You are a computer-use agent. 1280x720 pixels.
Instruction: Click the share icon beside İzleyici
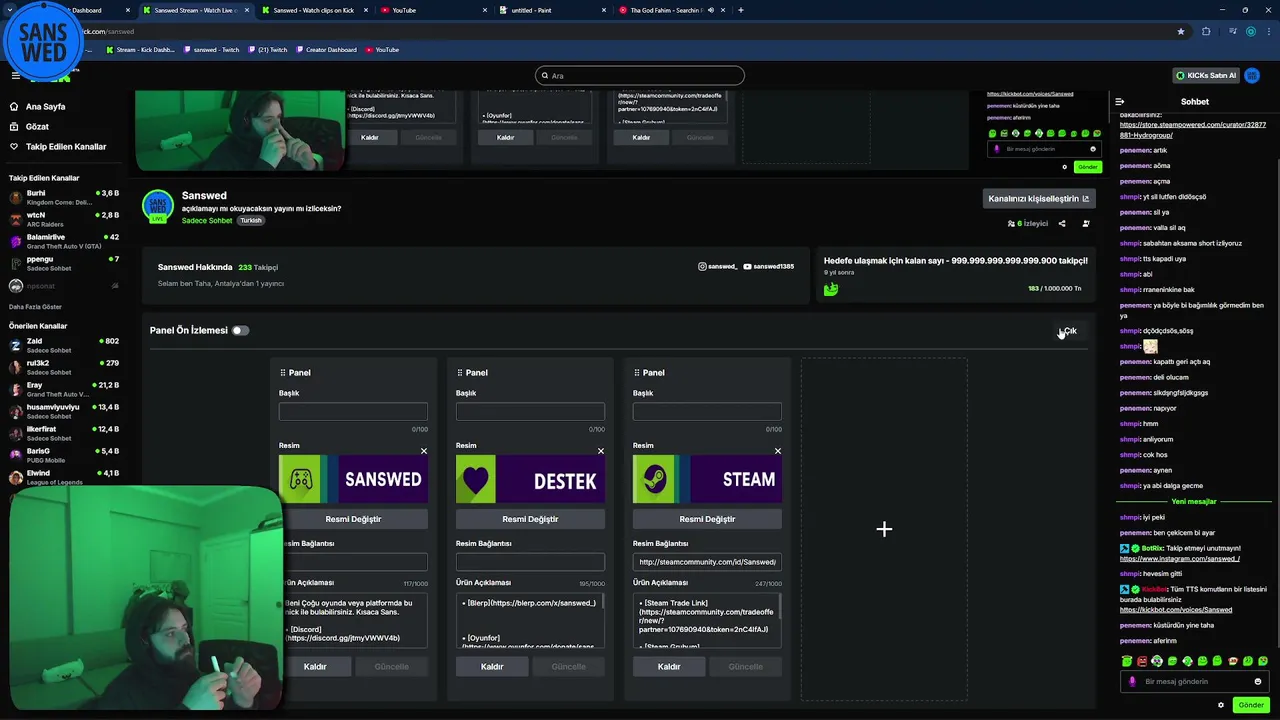tap(1062, 224)
